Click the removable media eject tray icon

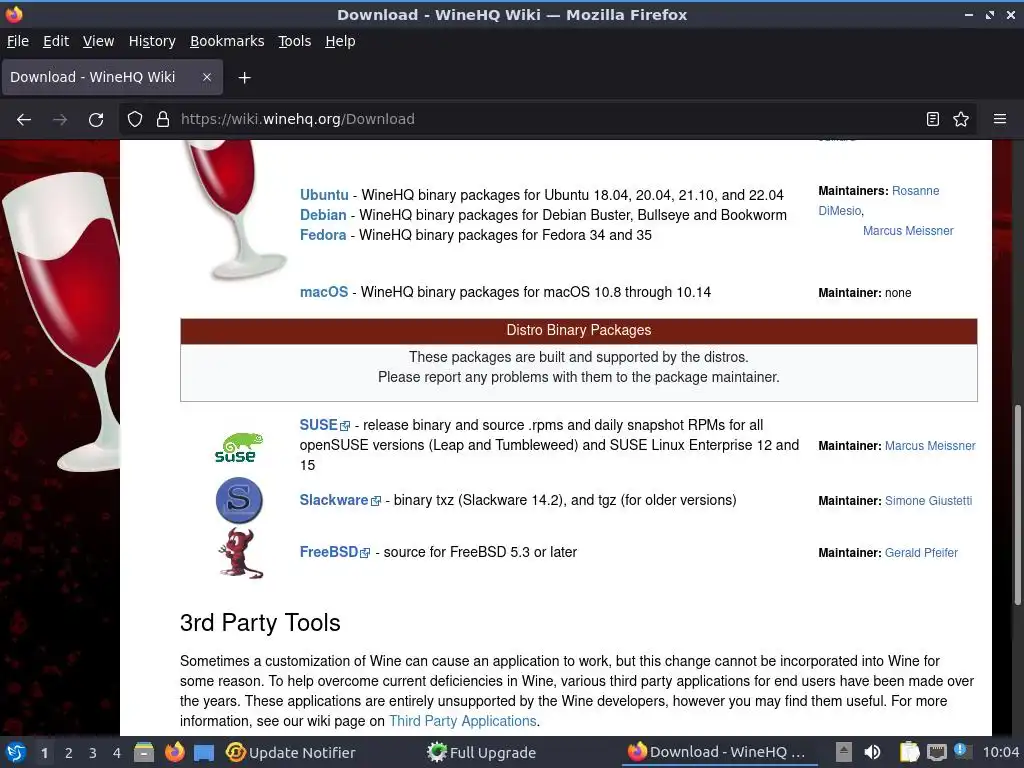tap(844, 752)
